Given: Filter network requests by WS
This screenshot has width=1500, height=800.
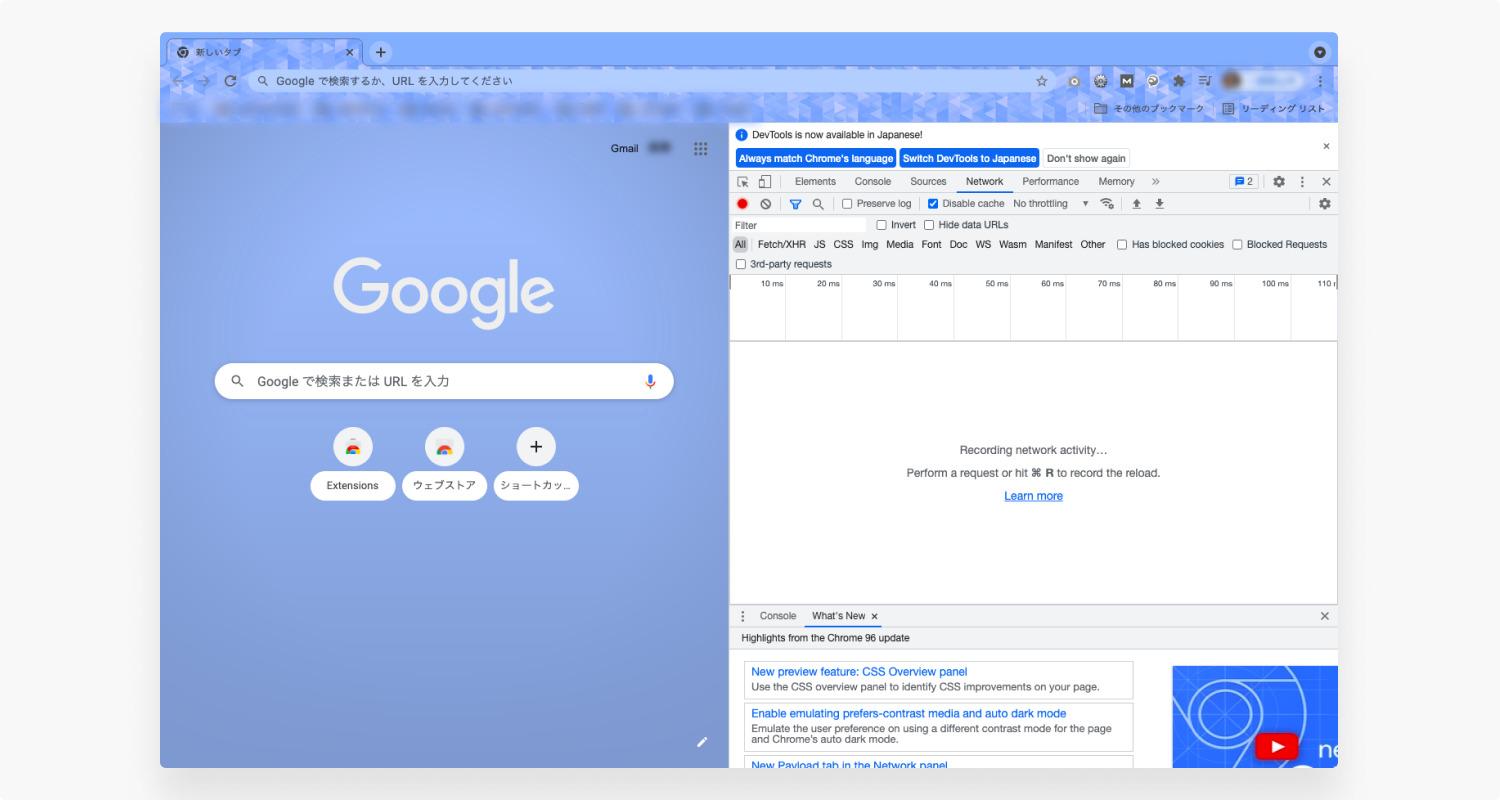Looking at the screenshot, I should pos(983,245).
